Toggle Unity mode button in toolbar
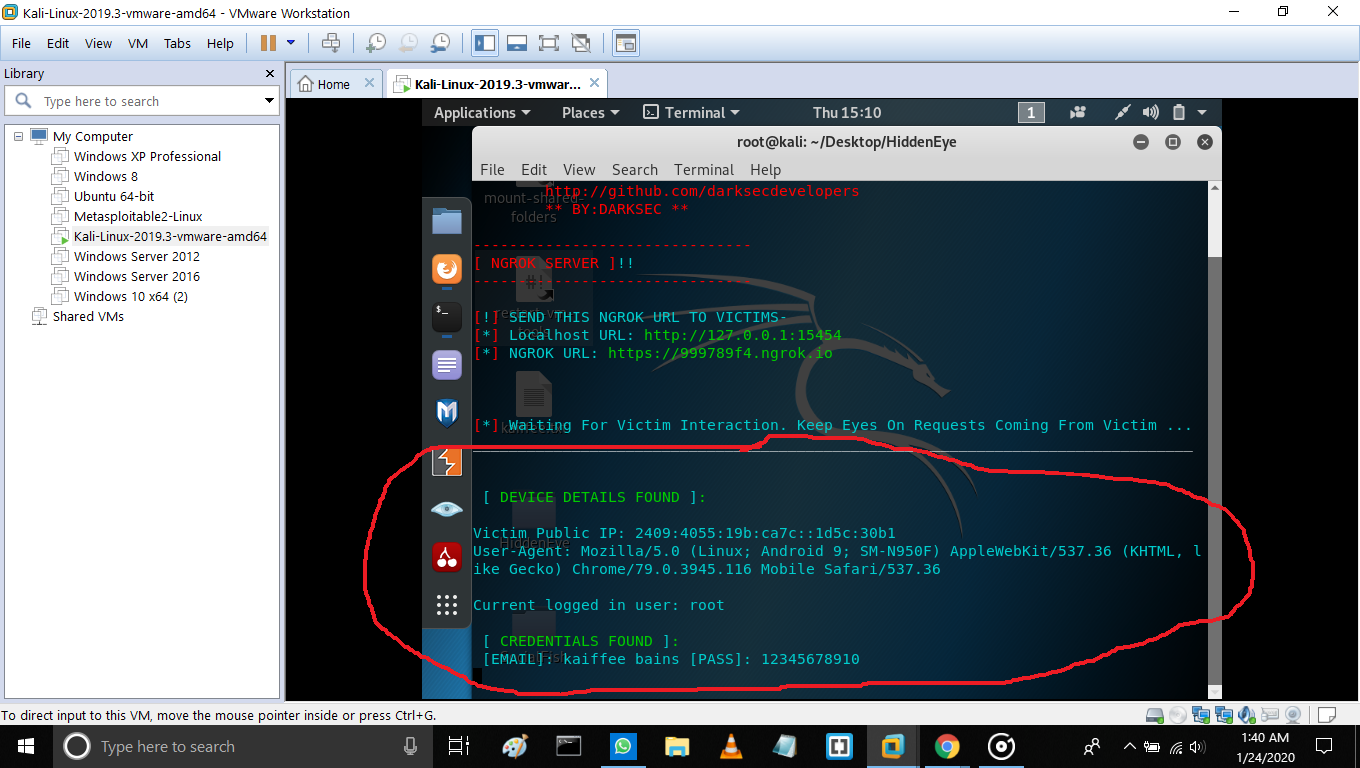1360x768 pixels. pos(580,43)
